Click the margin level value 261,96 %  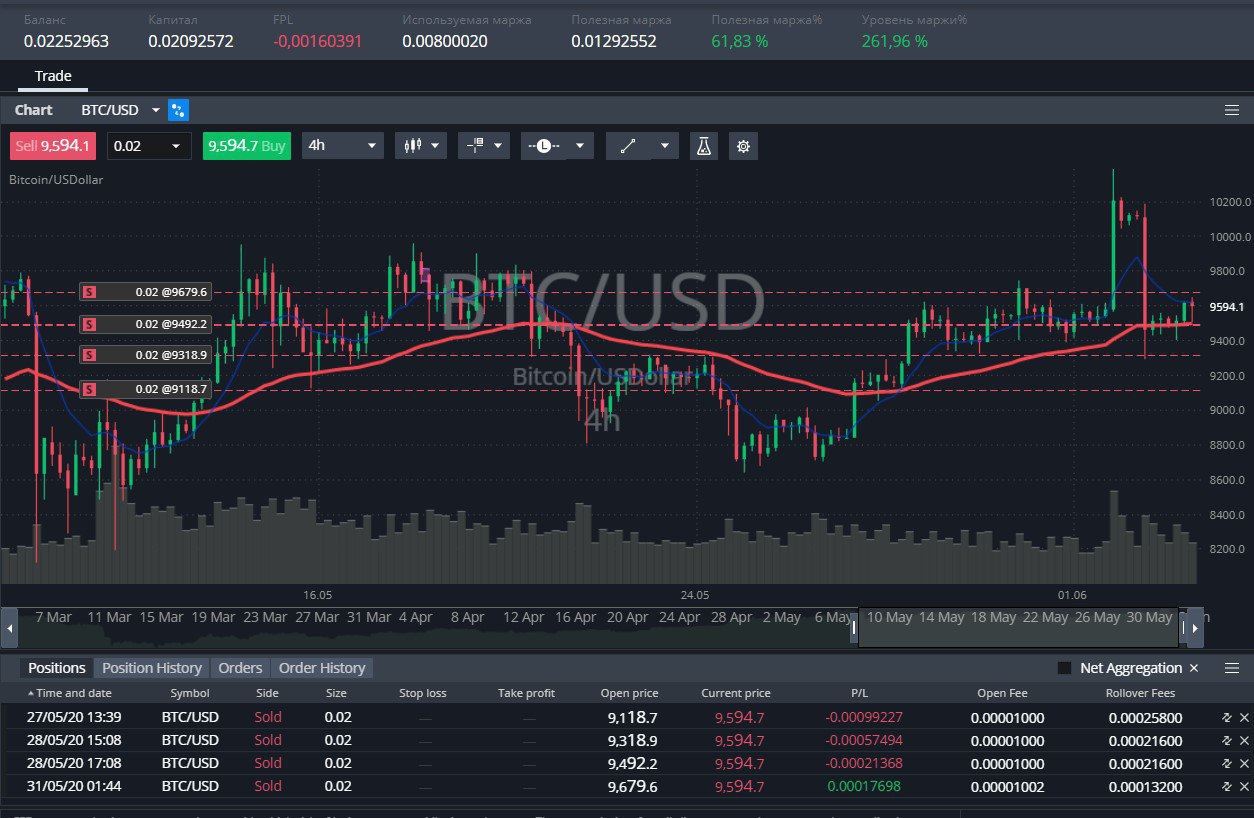click(895, 41)
